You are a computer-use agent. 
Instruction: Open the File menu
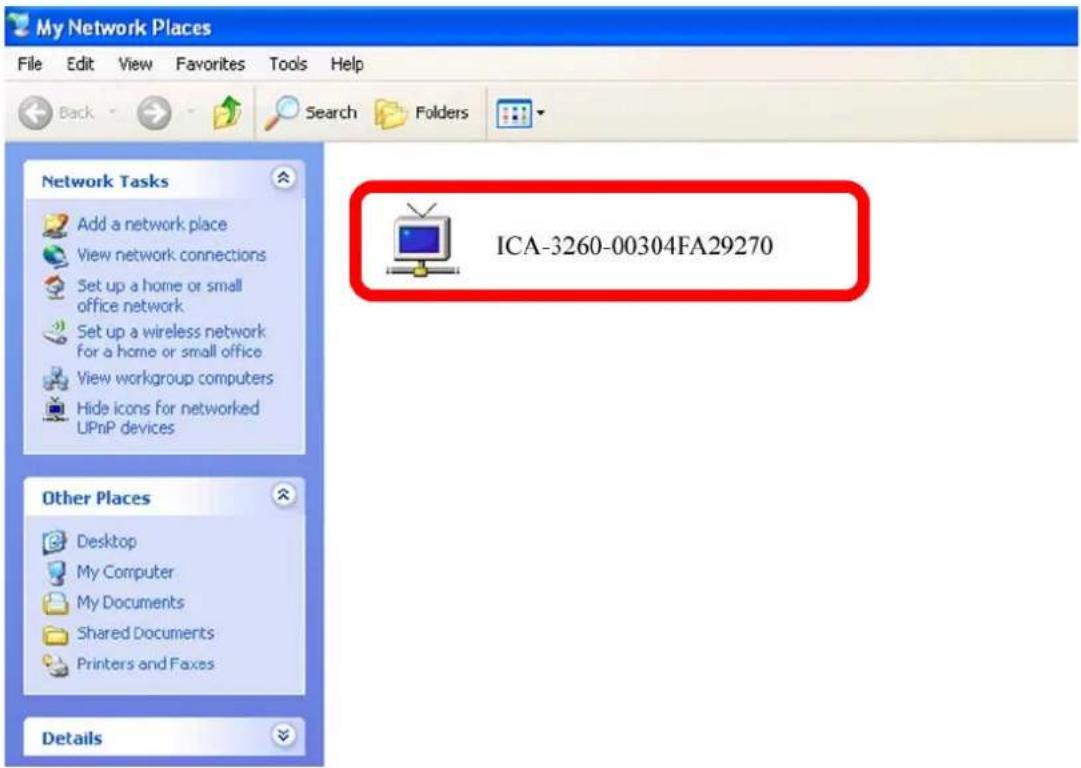point(30,64)
